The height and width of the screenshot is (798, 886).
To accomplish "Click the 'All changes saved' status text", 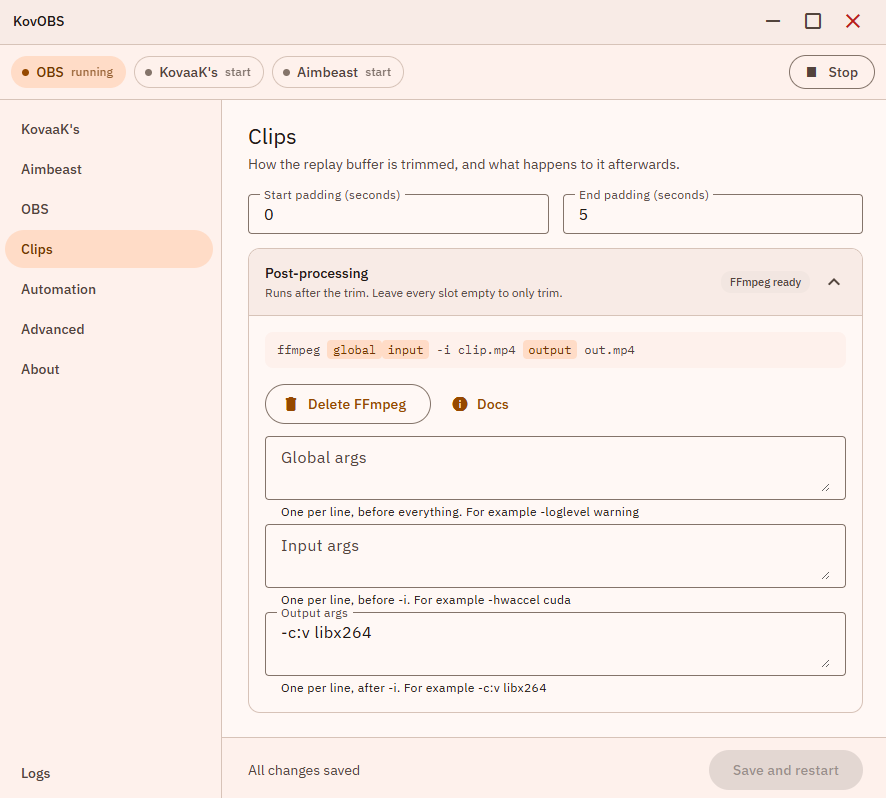I will pyautogui.click(x=304, y=770).
